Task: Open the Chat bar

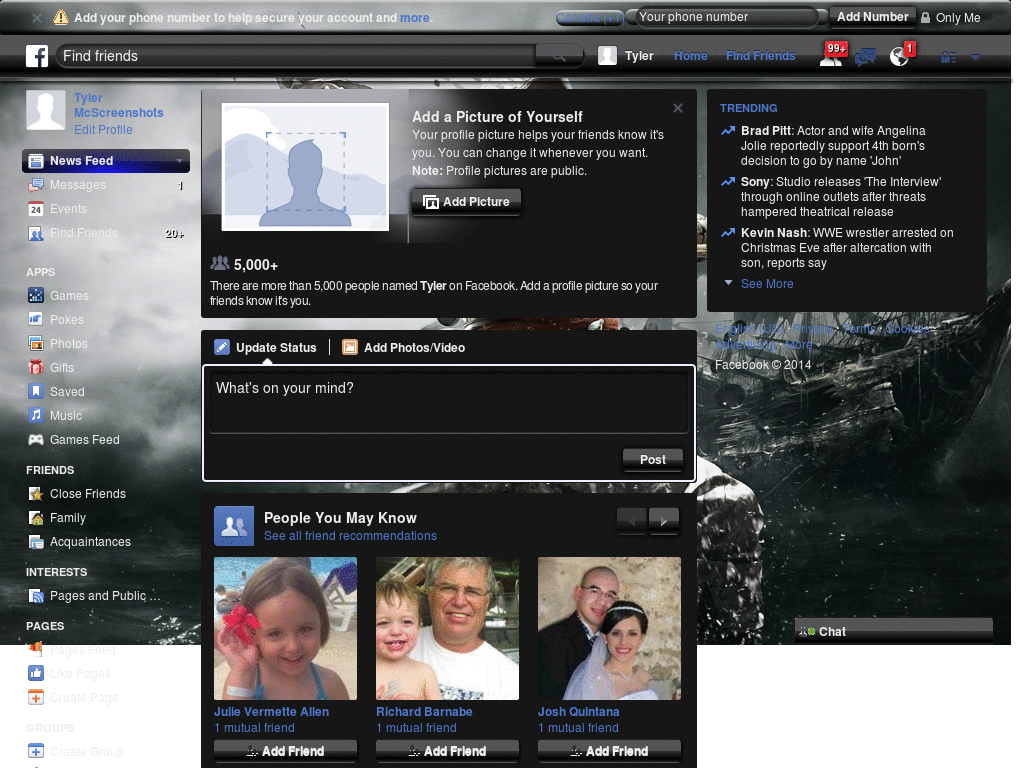Action: tap(893, 631)
